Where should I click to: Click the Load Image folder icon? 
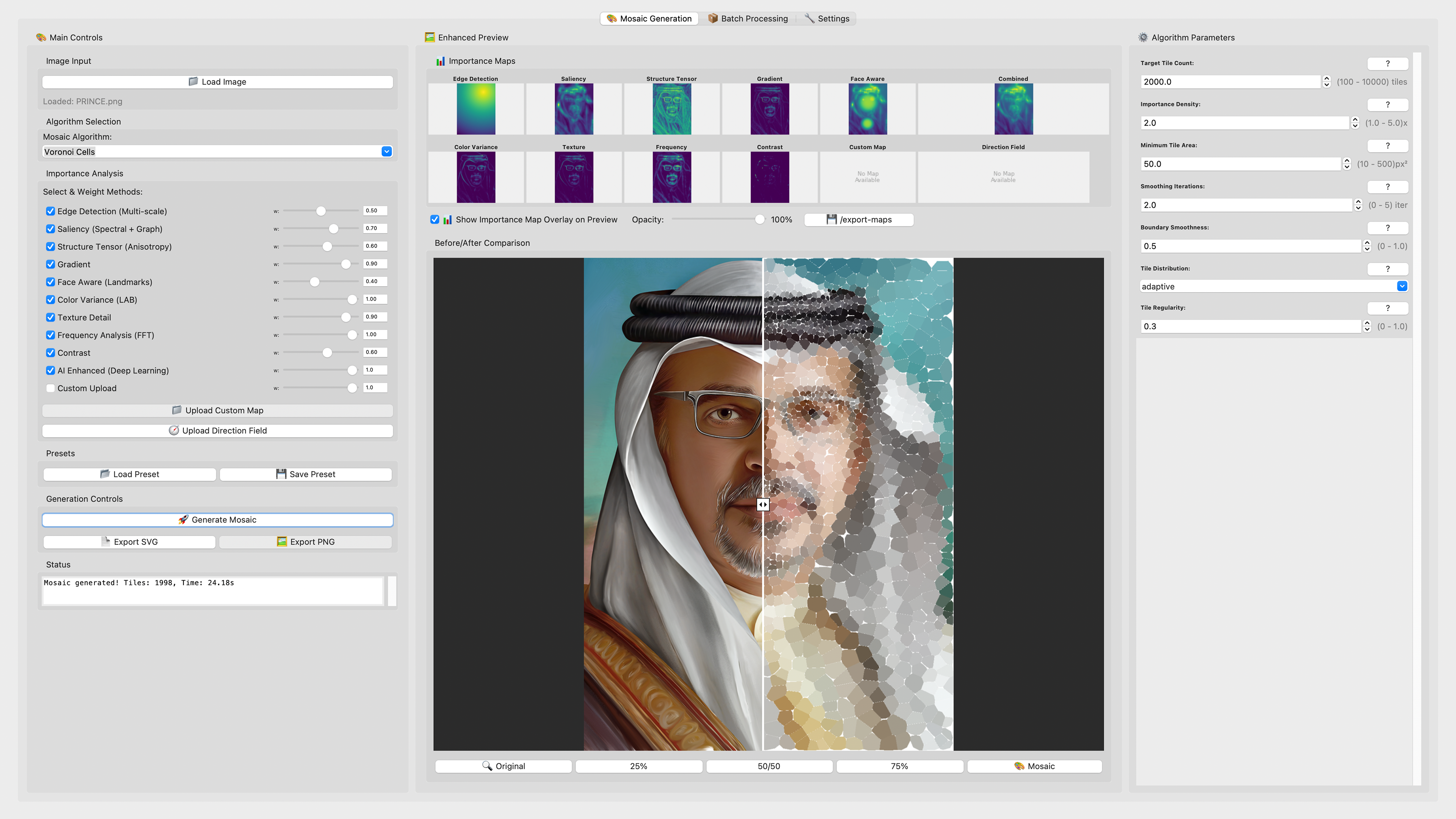coord(193,82)
